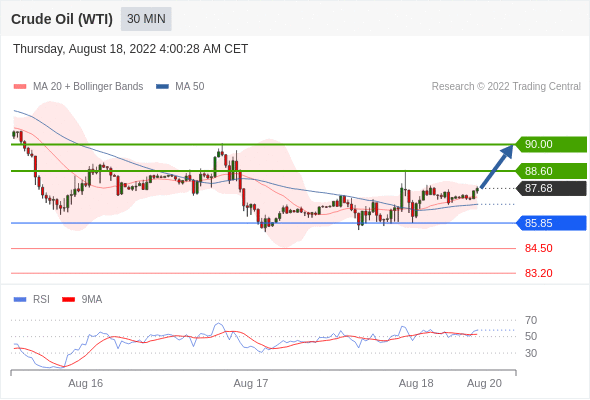Viewport: 590px width, 400px height.
Task: Click the RSI 70 level label
Action: point(531,320)
